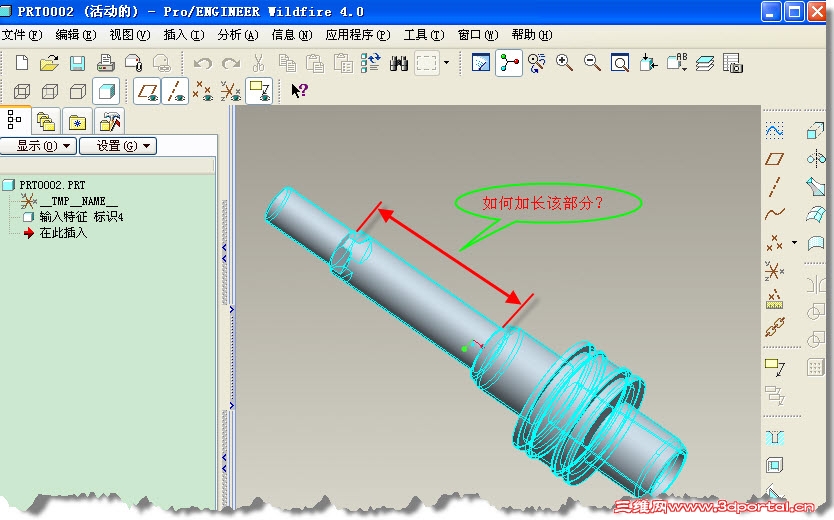
Task: Expand the datum point tool flyout arrow
Action: click(x=794, y=242)
